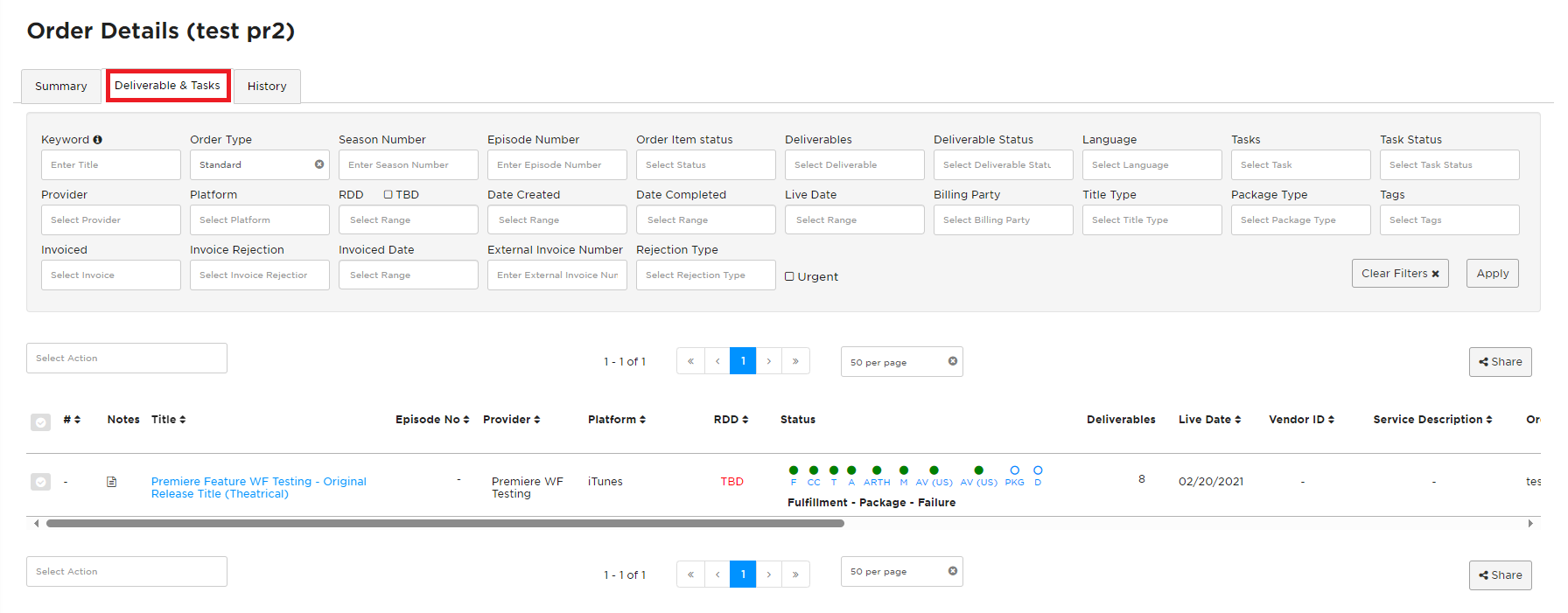Sort table by Vendor ID

1302,420
